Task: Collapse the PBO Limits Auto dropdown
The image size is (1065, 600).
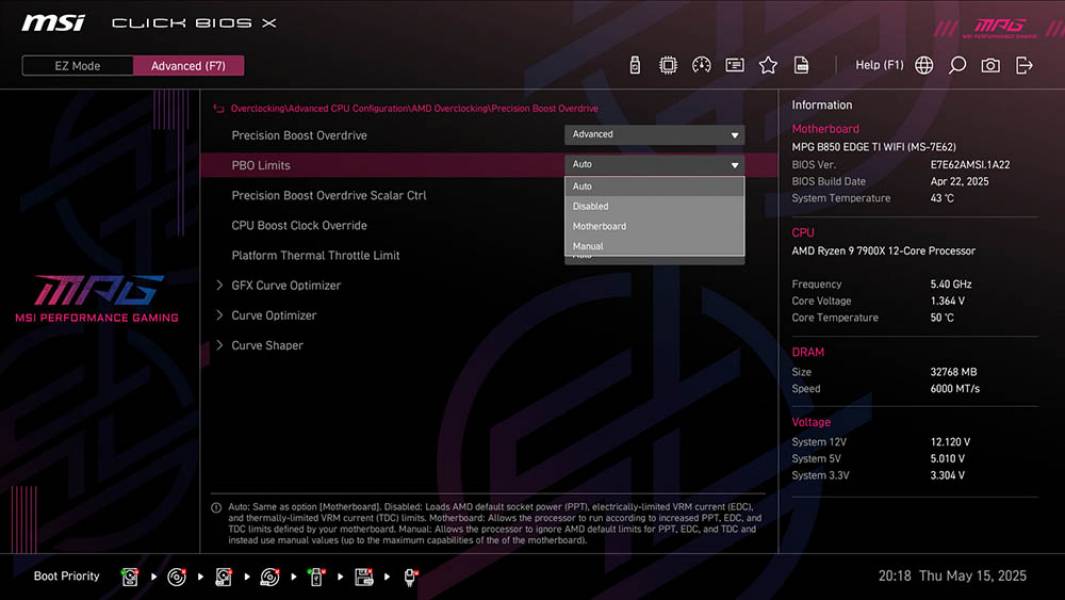Action: (654, 164)
